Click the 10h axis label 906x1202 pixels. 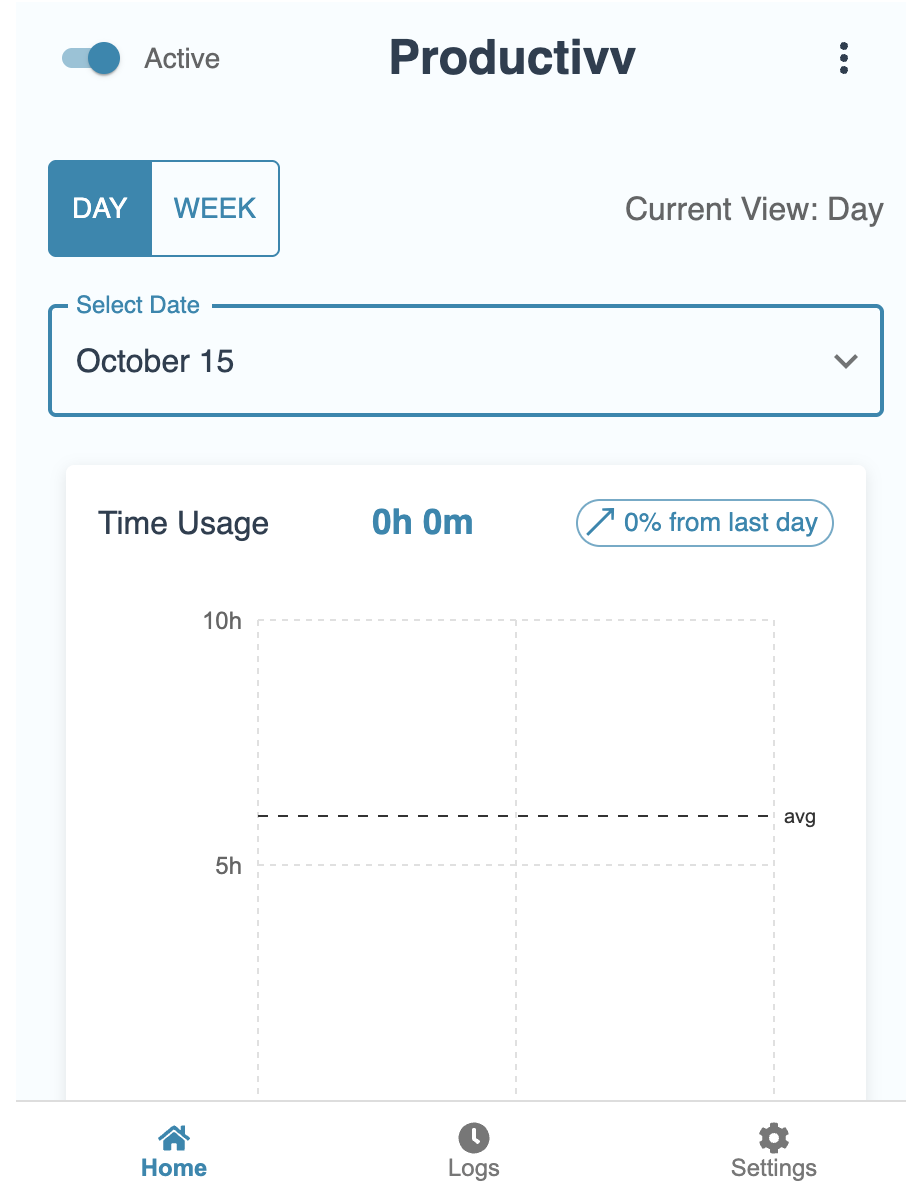tap(222, 621)
